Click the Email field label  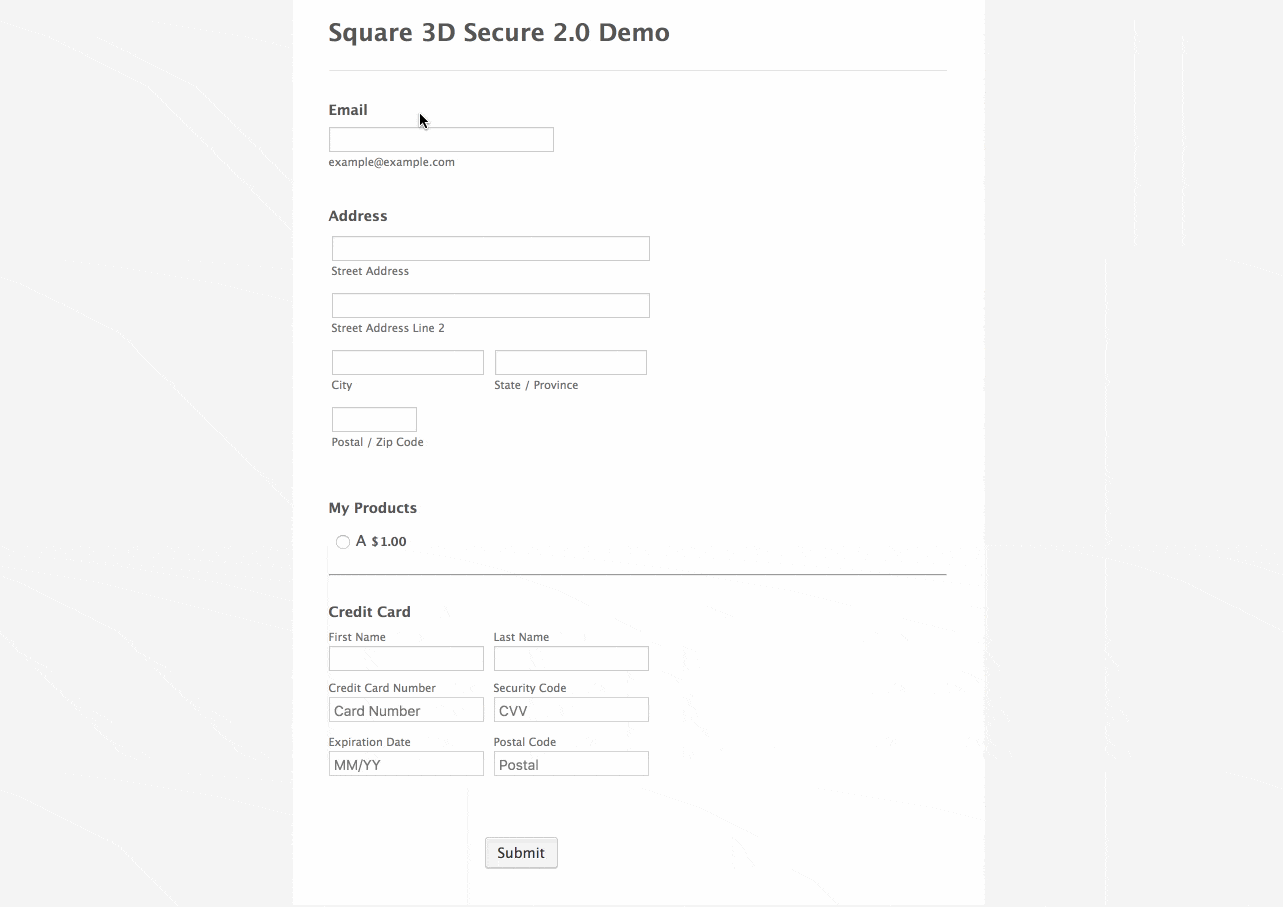(348, 110)
